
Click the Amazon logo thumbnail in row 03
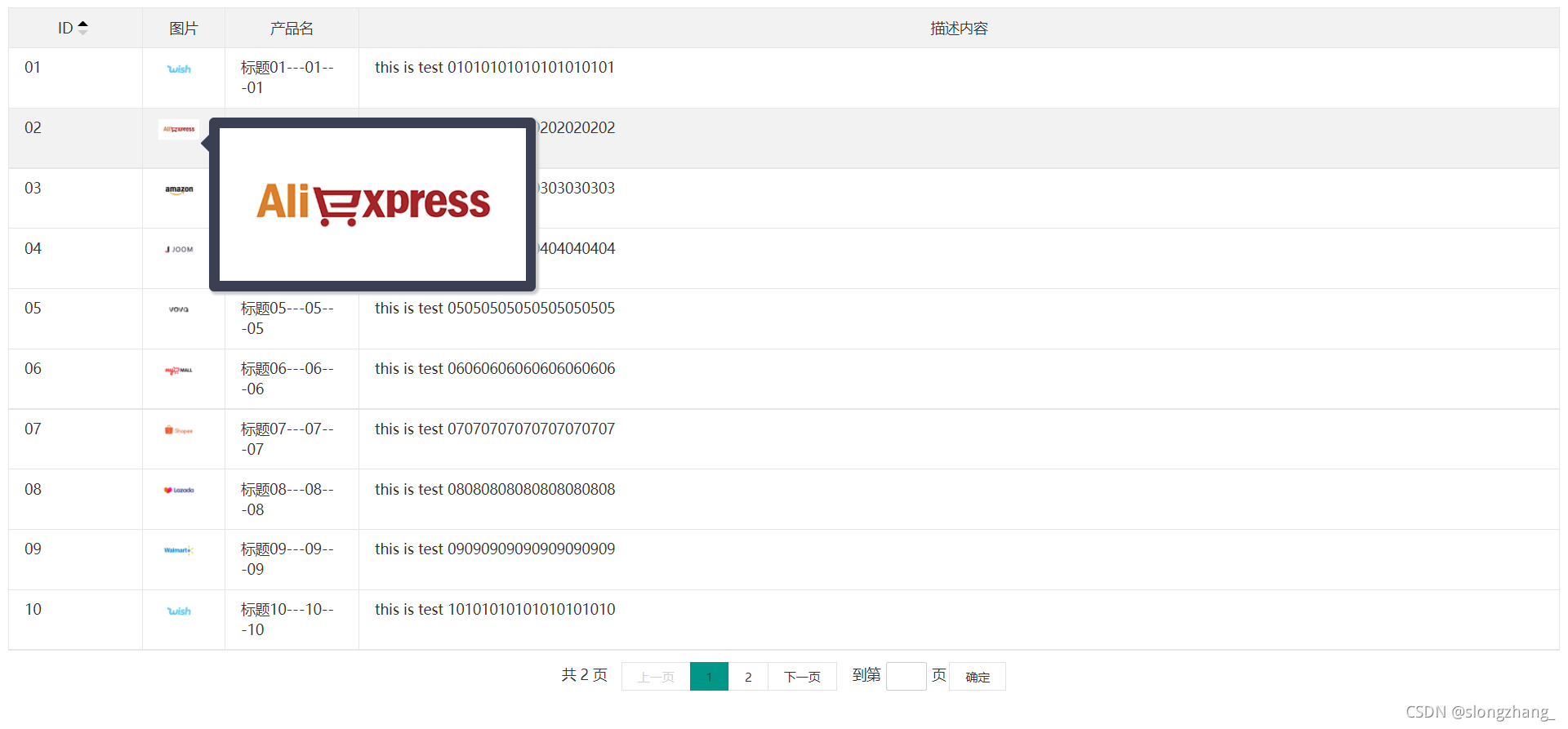(179, 189)
